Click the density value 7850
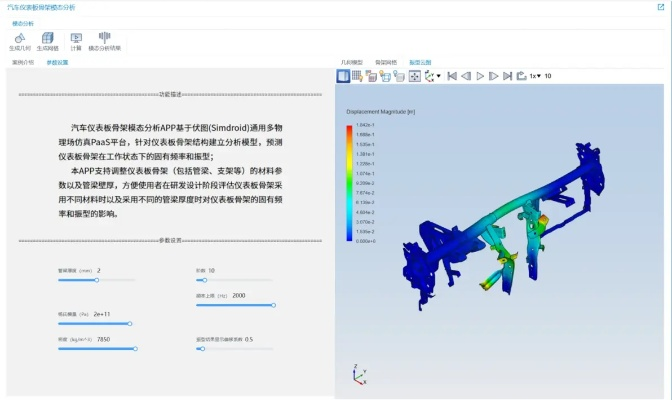 (103, 339)
